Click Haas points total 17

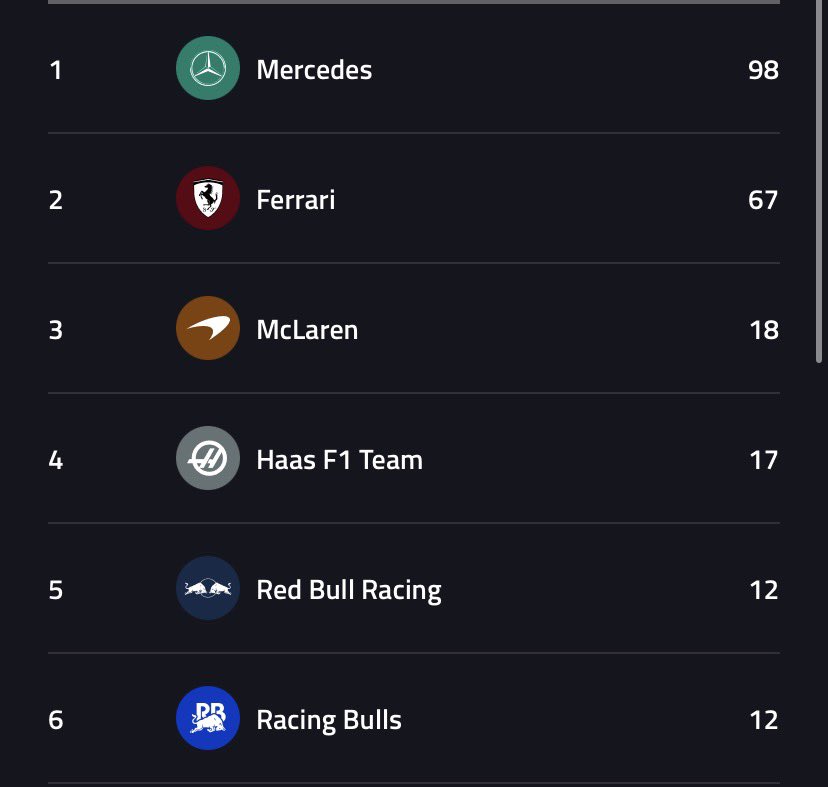tap(764, 460)
